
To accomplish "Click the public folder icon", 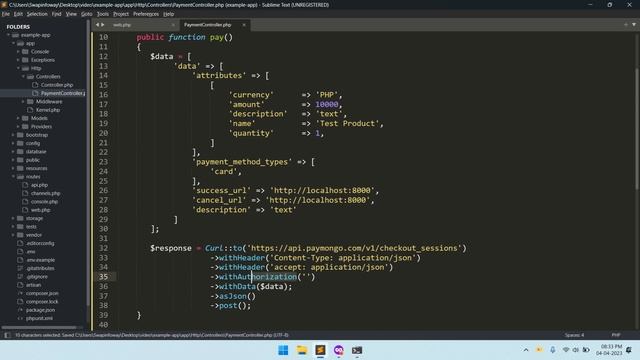I will pos(20,160).
